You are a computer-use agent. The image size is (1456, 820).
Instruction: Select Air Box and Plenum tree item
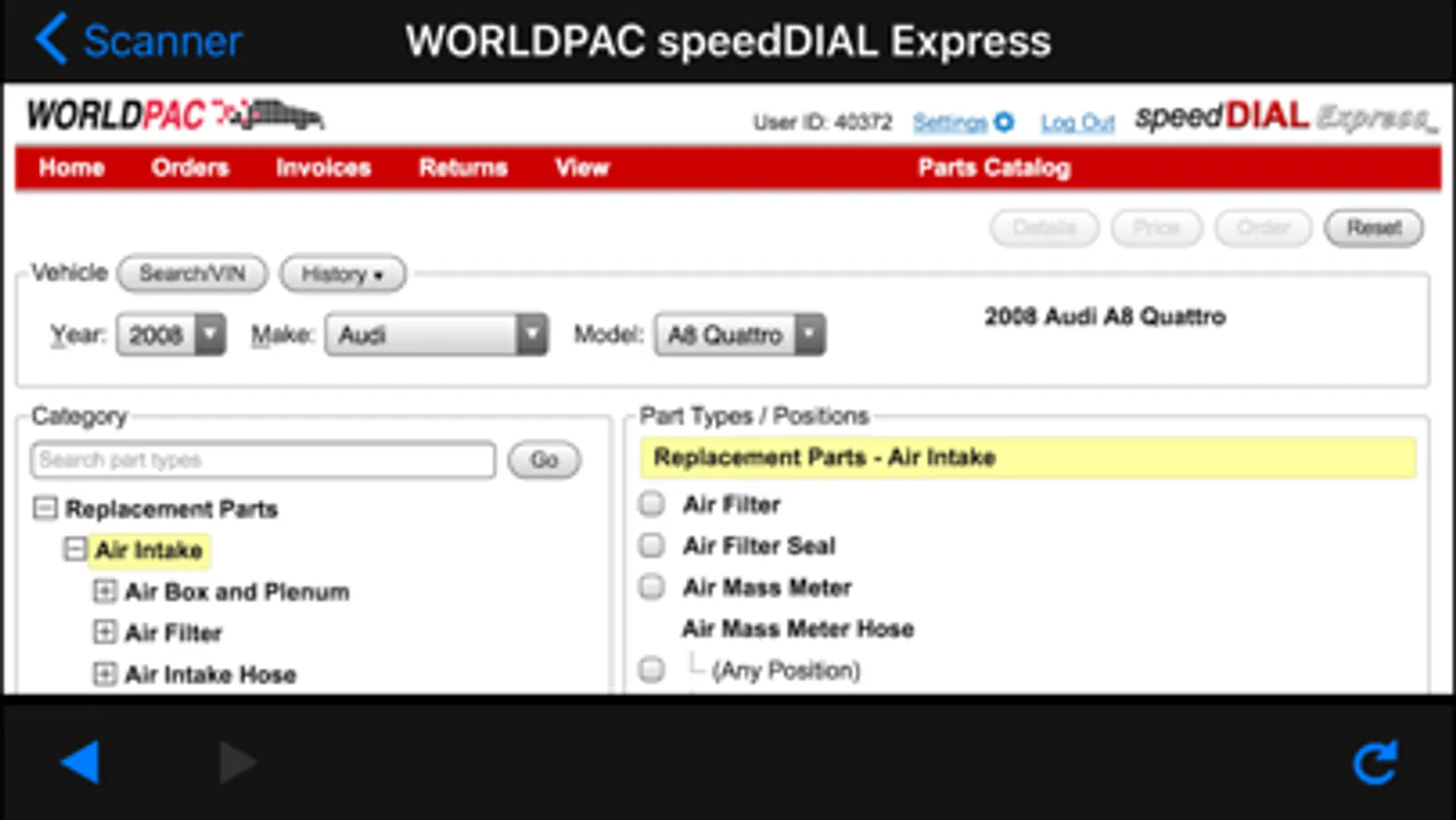click(x=237, y=592)
